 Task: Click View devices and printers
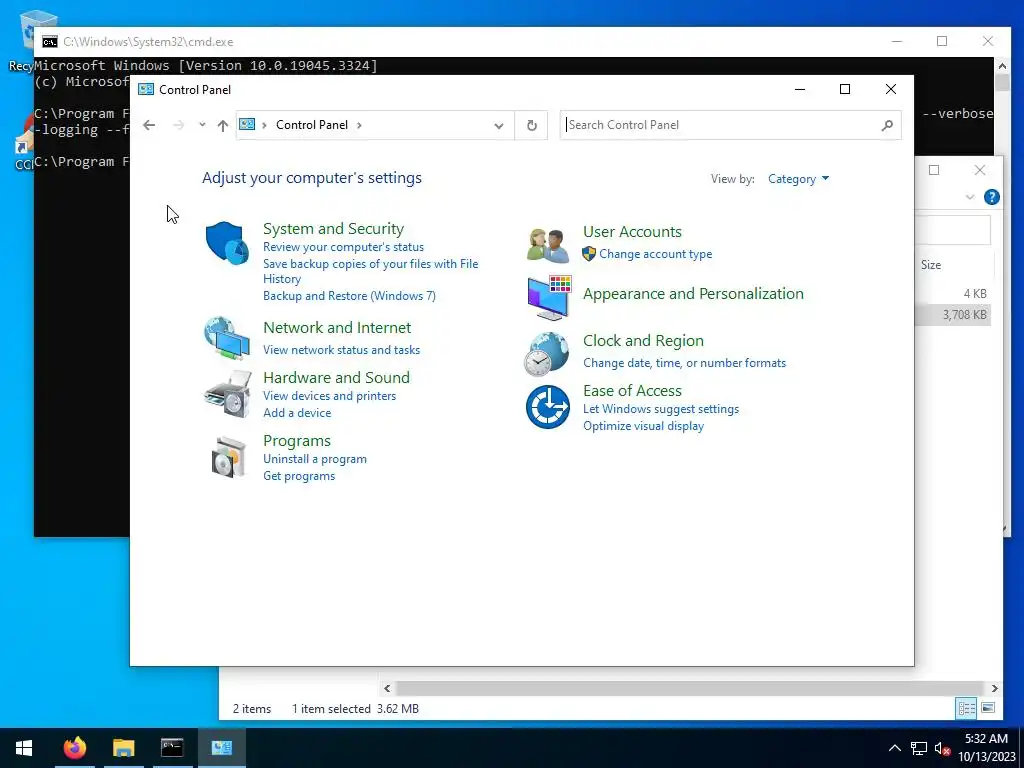(329, 396)
